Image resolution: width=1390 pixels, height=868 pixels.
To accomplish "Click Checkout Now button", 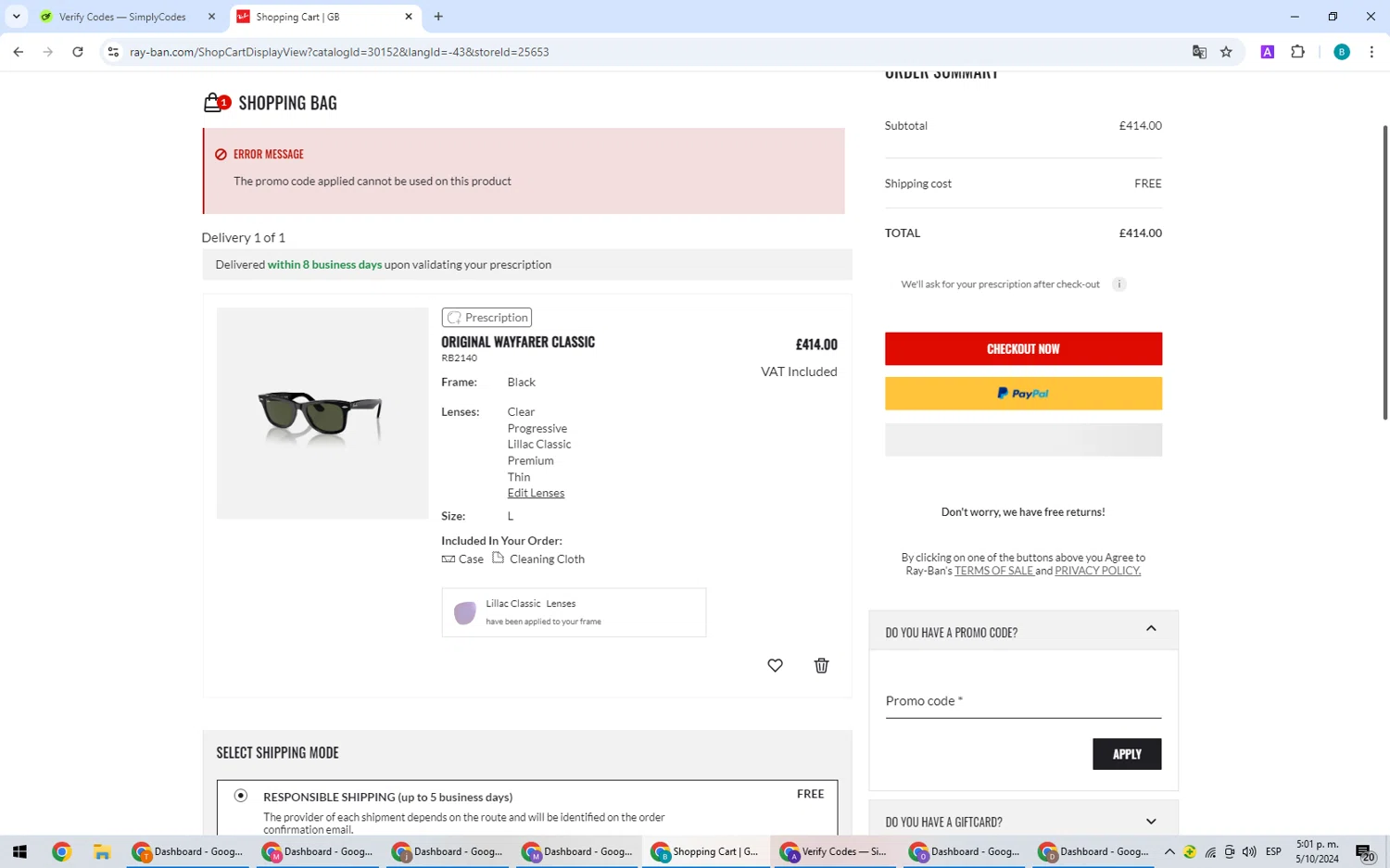I will (x=1023, y=348).
